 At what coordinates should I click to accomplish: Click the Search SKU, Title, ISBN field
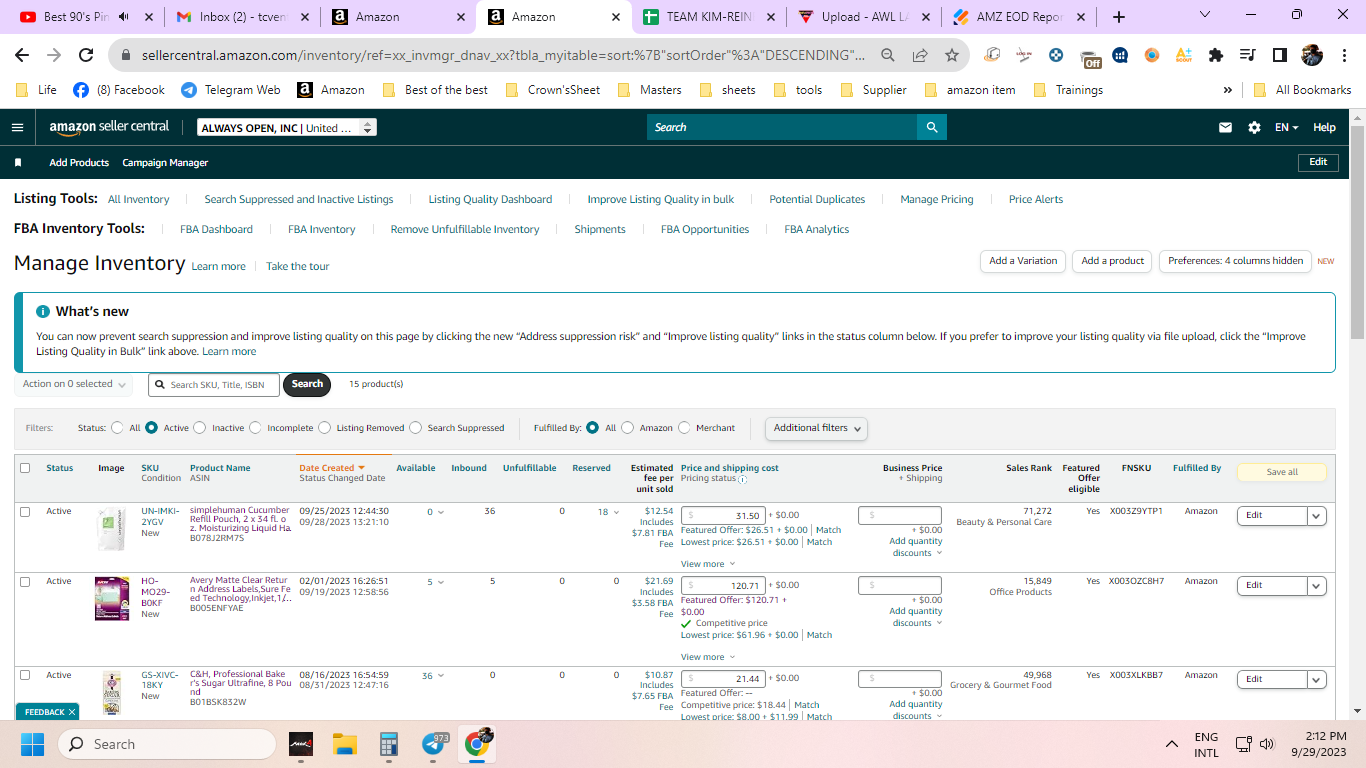point(214,385)
